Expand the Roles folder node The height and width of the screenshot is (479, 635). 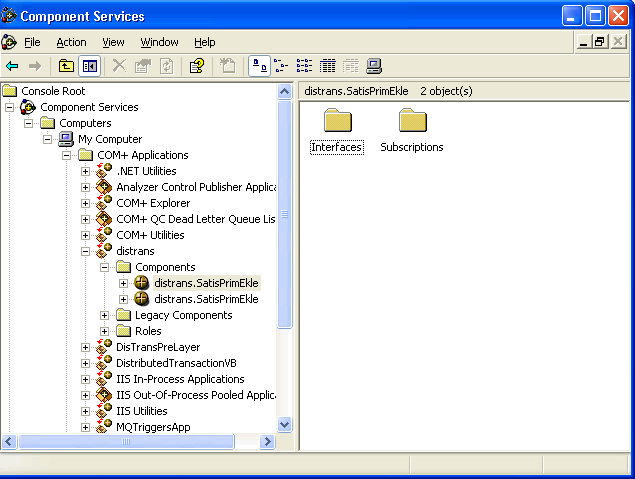105,331
